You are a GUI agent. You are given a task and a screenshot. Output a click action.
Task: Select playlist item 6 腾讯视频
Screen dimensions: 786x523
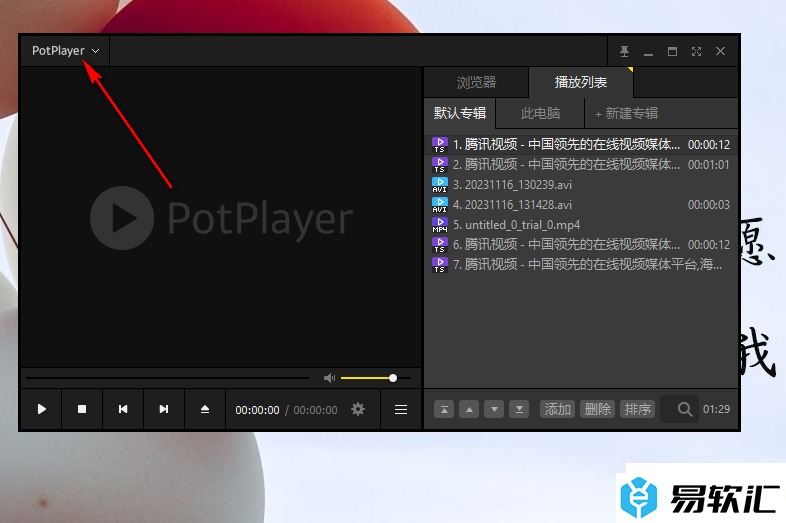[581, 245]
